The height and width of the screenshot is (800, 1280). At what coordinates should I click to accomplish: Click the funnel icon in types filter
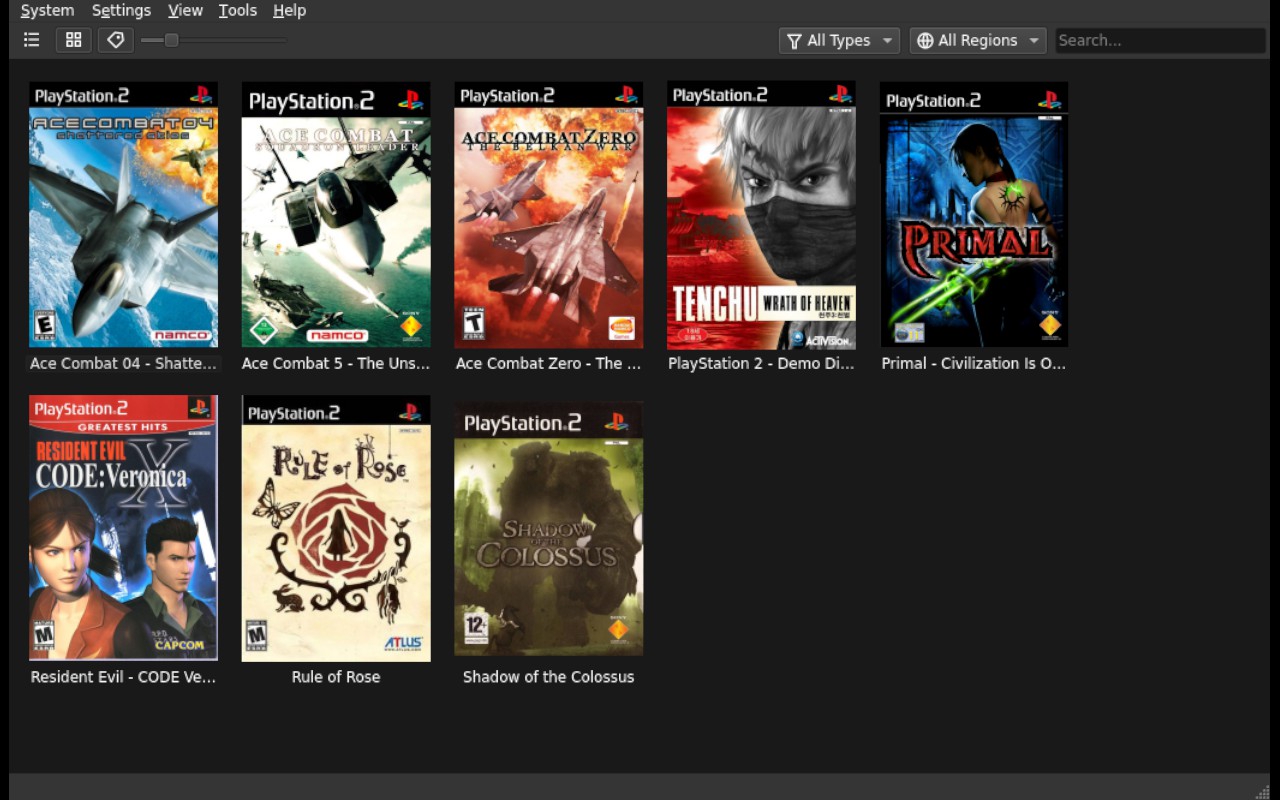click(x=794, y=41)
